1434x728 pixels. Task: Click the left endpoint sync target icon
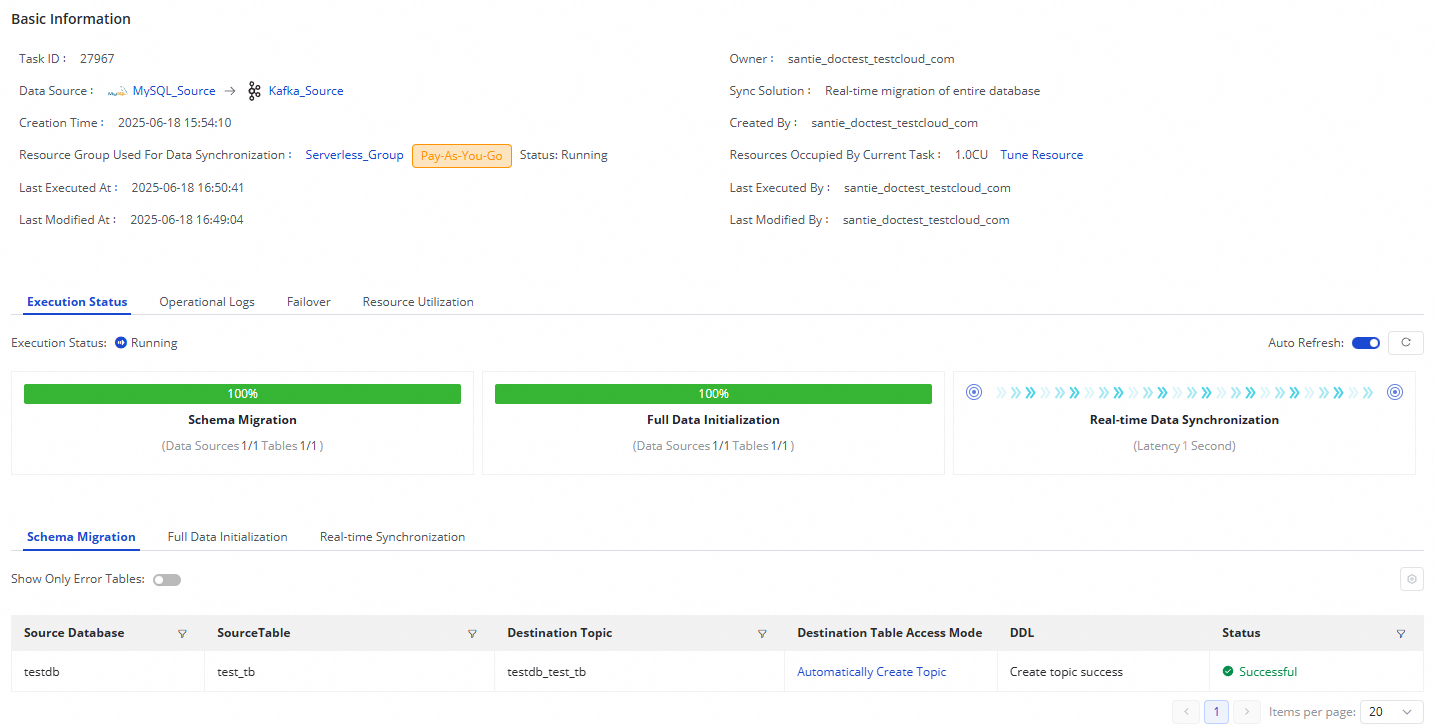[x=974, y=392]
